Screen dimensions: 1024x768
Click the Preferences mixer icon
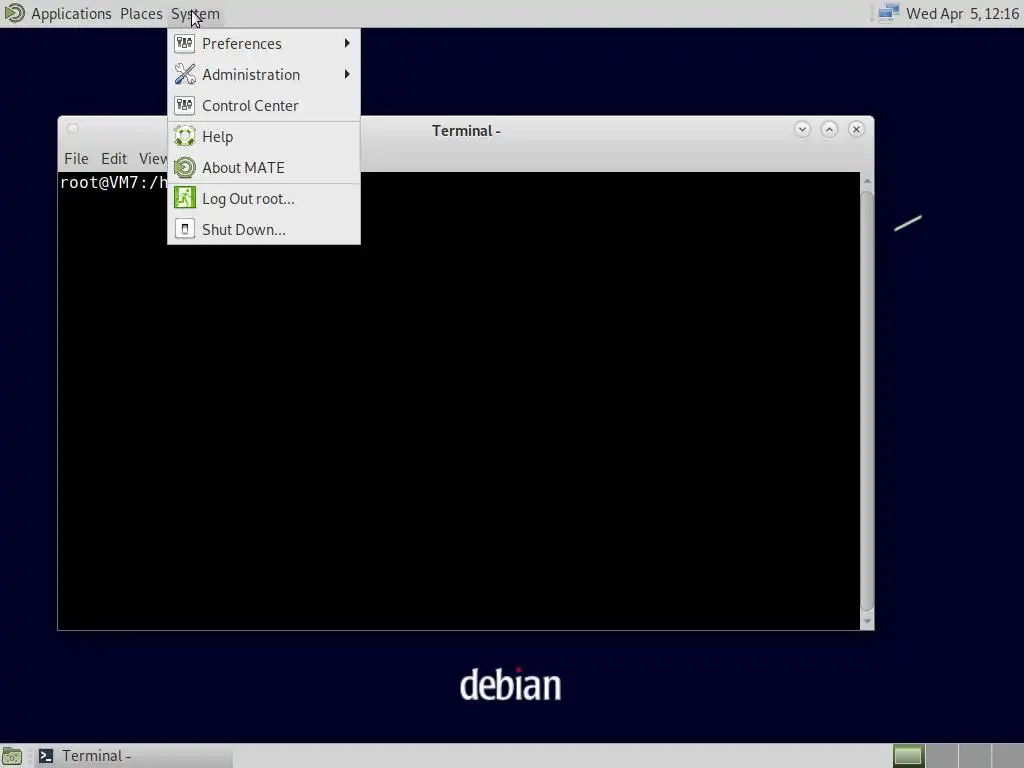click(185, 44)
